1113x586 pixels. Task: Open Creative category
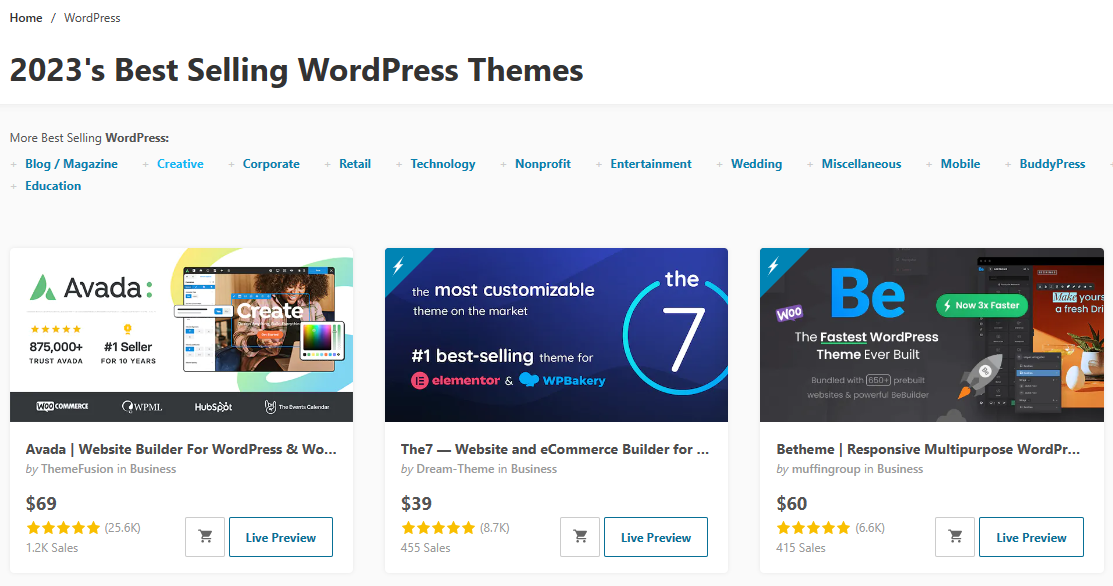180,164
